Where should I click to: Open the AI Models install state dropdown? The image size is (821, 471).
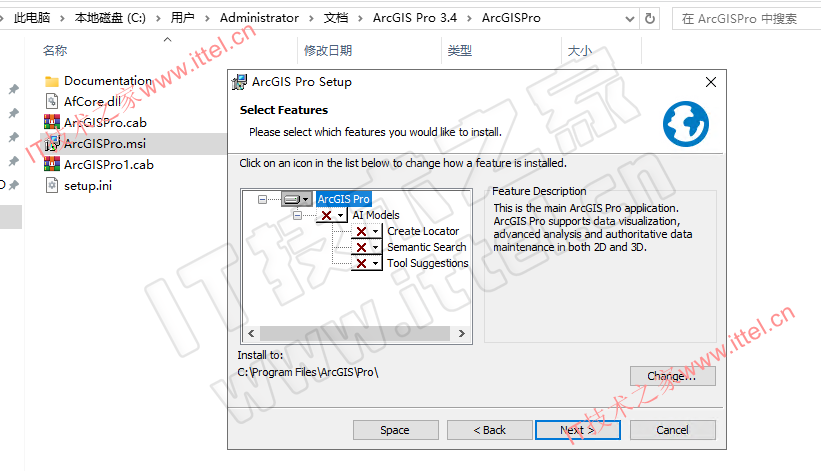click(332, 215)
